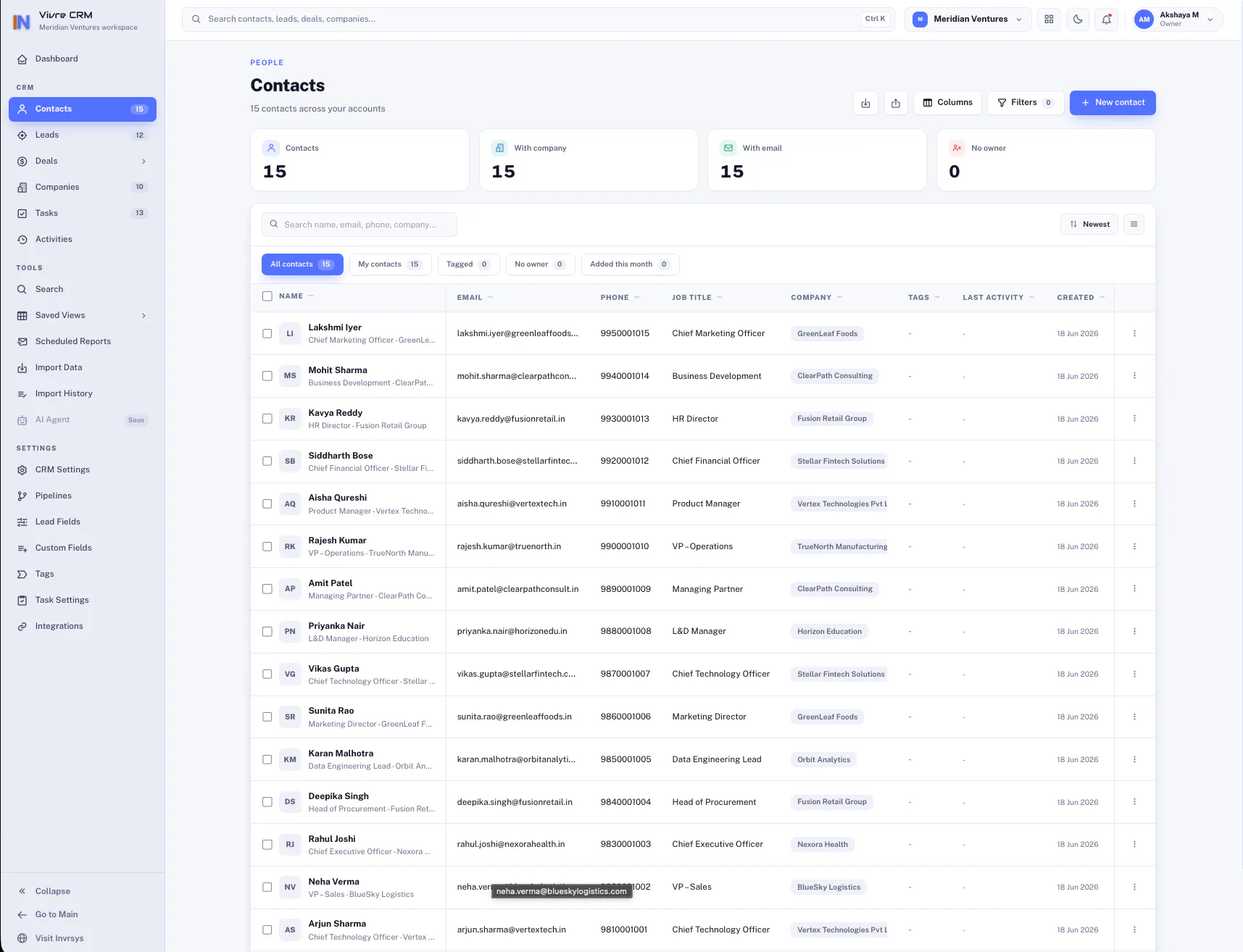The width and height of the screenshot is (1243, 952).
Task: Open Tasks in sidebar
Action: click(x=83, y=213)
